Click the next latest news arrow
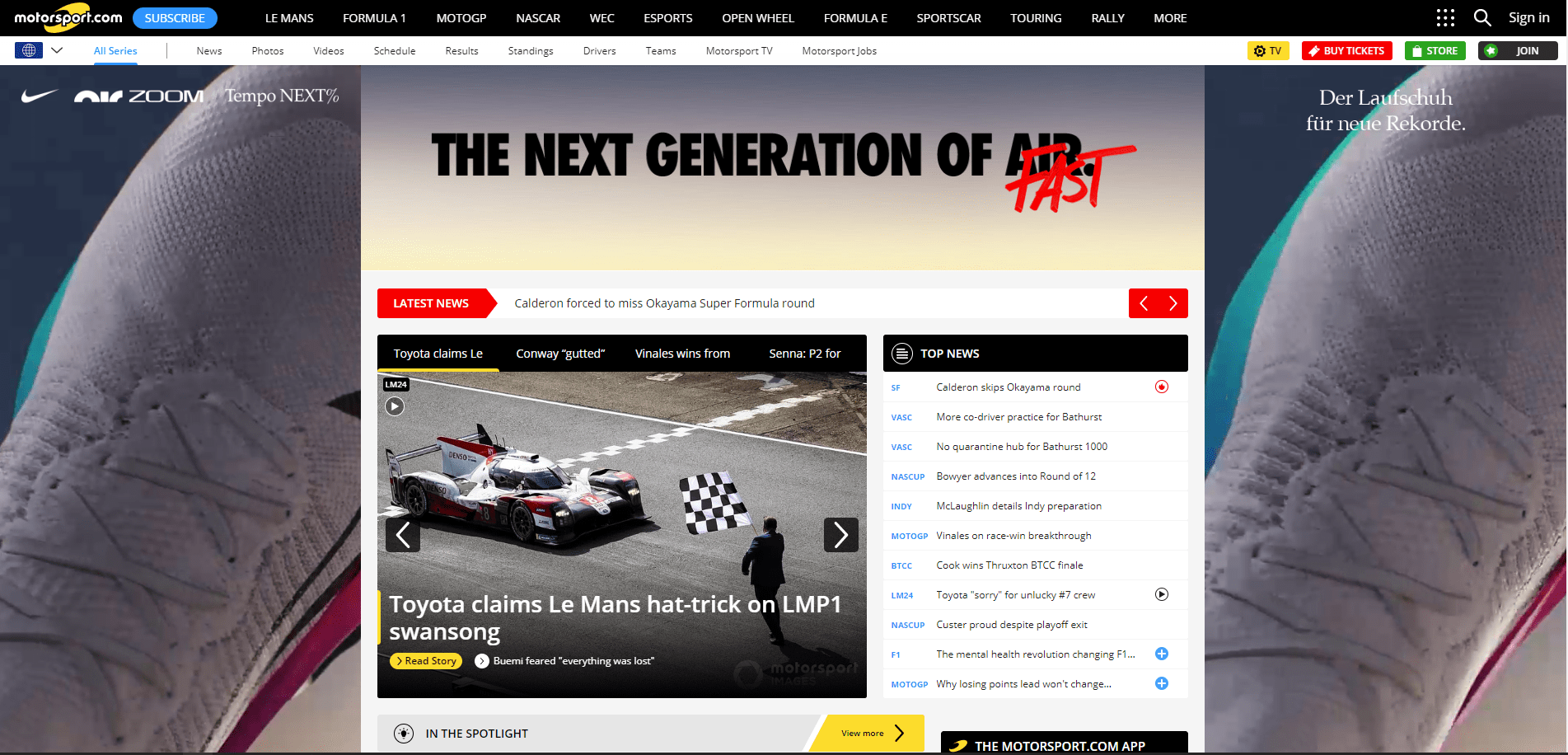The height and width of the screenshot is (755, 1568). pyautogui.click(x=1173, y=303)
